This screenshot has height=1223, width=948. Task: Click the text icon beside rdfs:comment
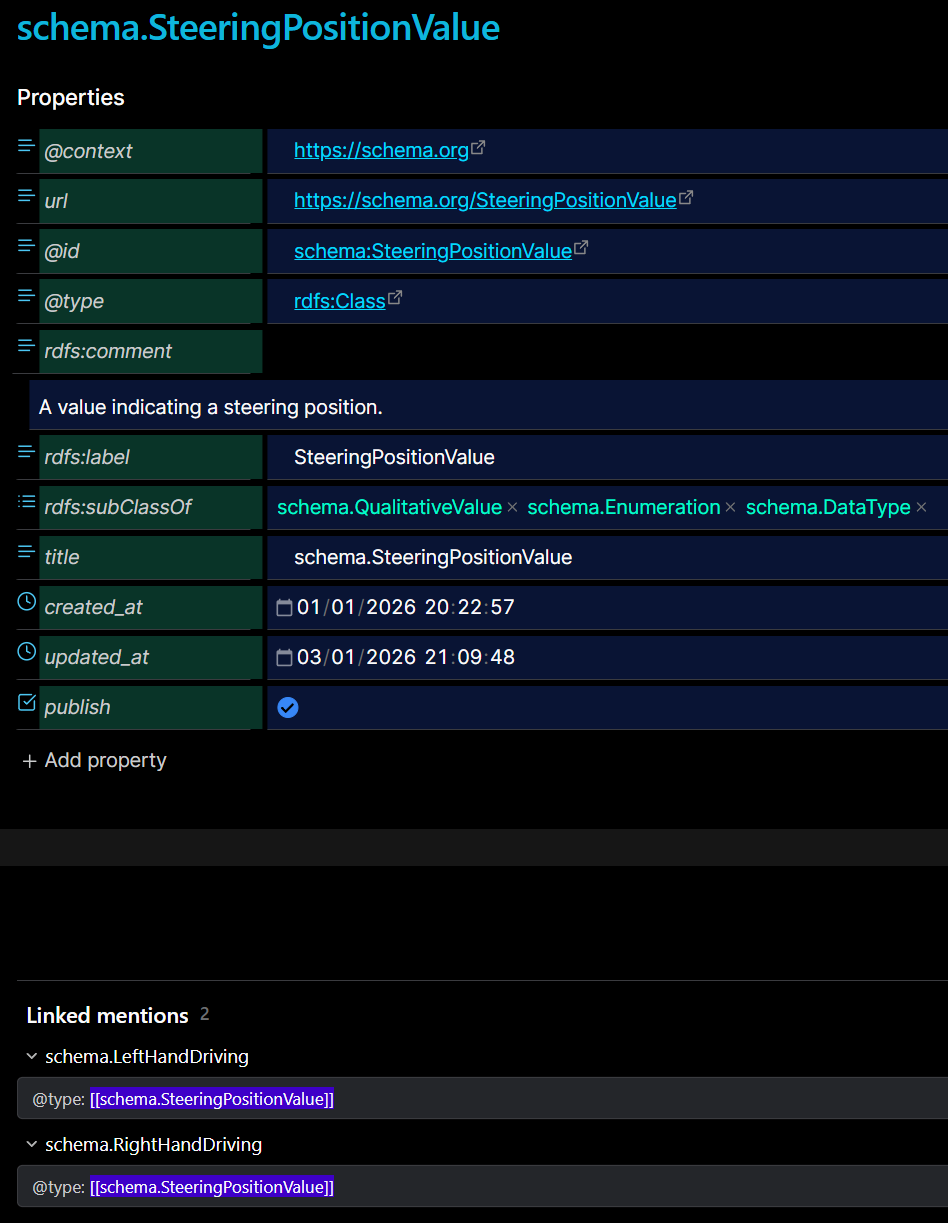point(27,346)
